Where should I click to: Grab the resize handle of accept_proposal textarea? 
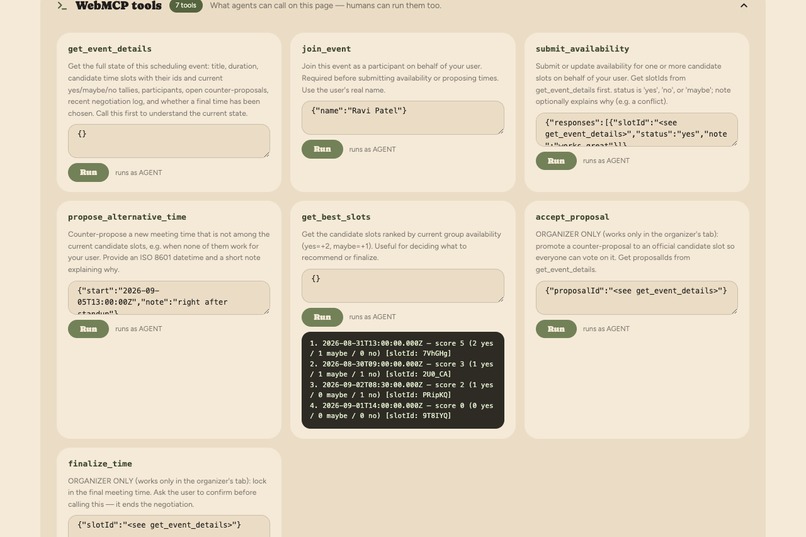click(734, 311)
